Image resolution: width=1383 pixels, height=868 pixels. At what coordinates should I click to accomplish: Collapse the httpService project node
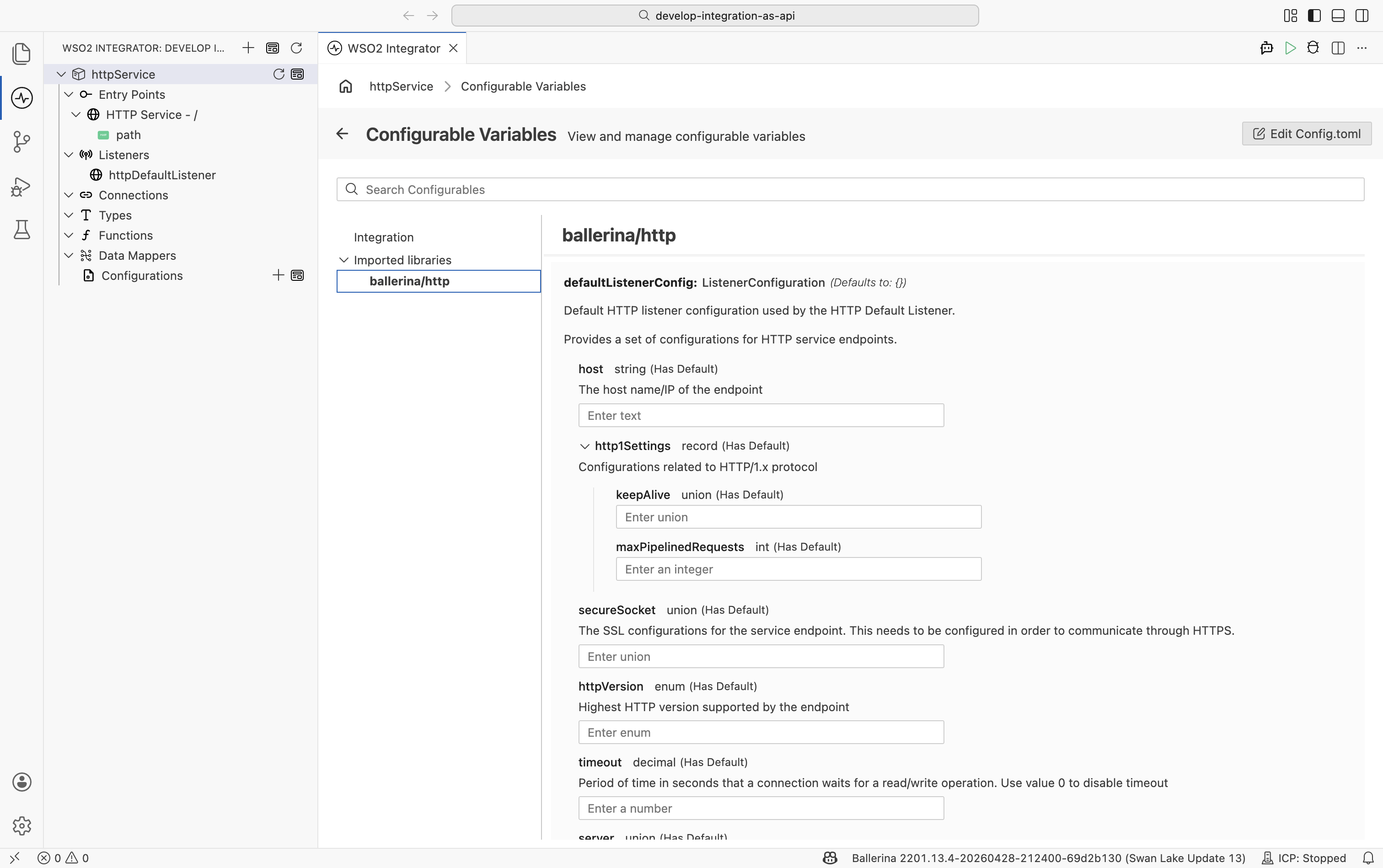61,74
